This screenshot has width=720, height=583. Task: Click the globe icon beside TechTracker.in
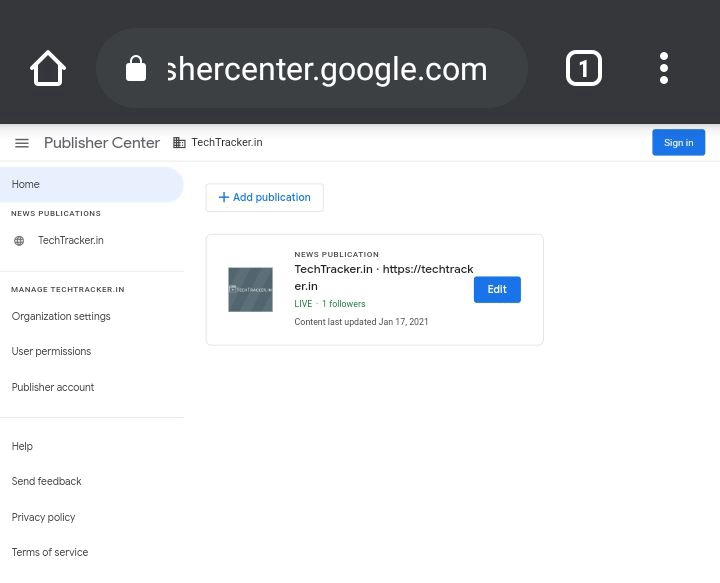[19, 241]
